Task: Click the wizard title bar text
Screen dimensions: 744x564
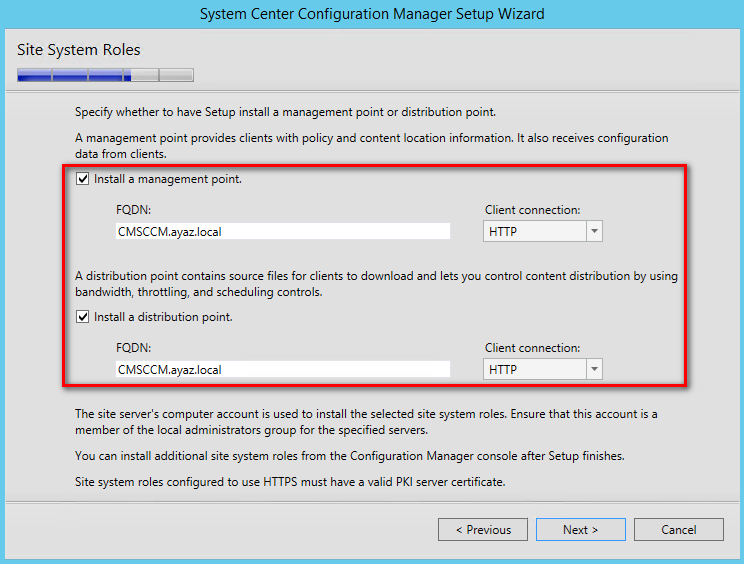Action: click(x=372, y=14)
